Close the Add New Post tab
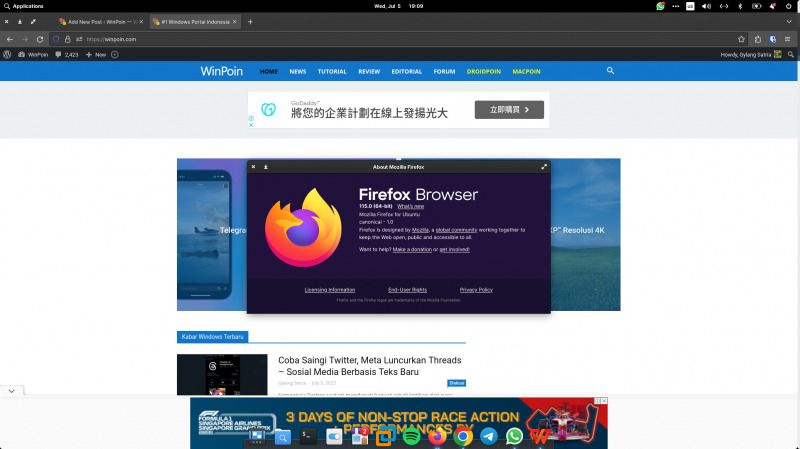This screenshot has width=800, height=449. (141, 22)
